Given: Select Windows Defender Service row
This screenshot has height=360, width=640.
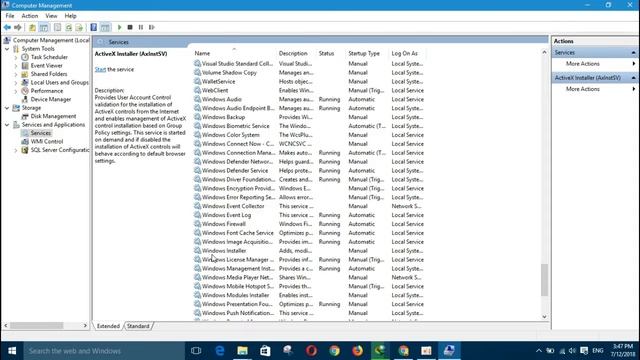Looking at the screenshot, I should coord(309,171).
